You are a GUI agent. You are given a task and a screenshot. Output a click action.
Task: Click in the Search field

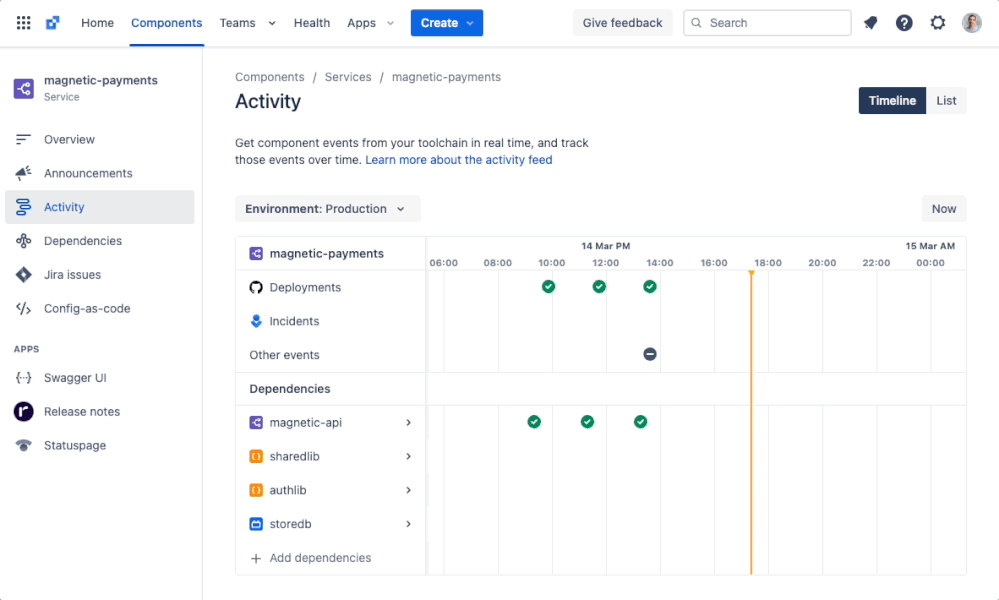[x=767, y=23]
